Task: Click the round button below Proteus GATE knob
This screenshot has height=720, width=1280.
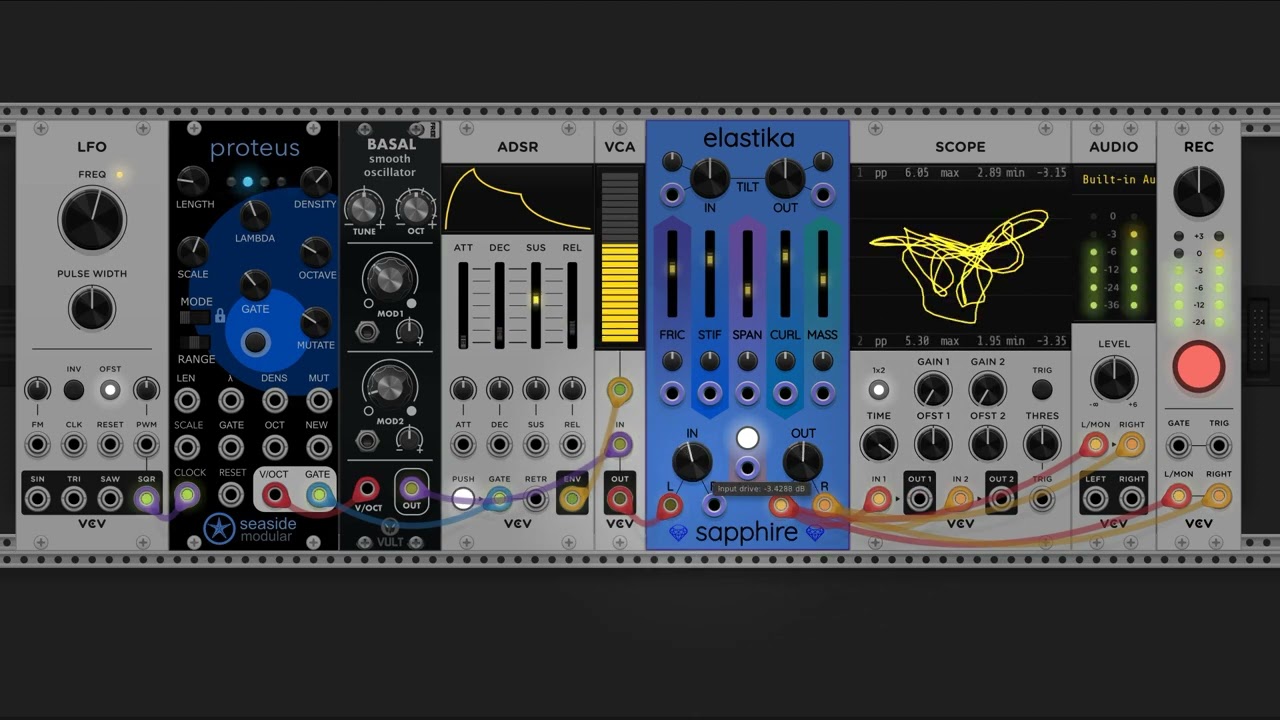Action: pos(256,342)
